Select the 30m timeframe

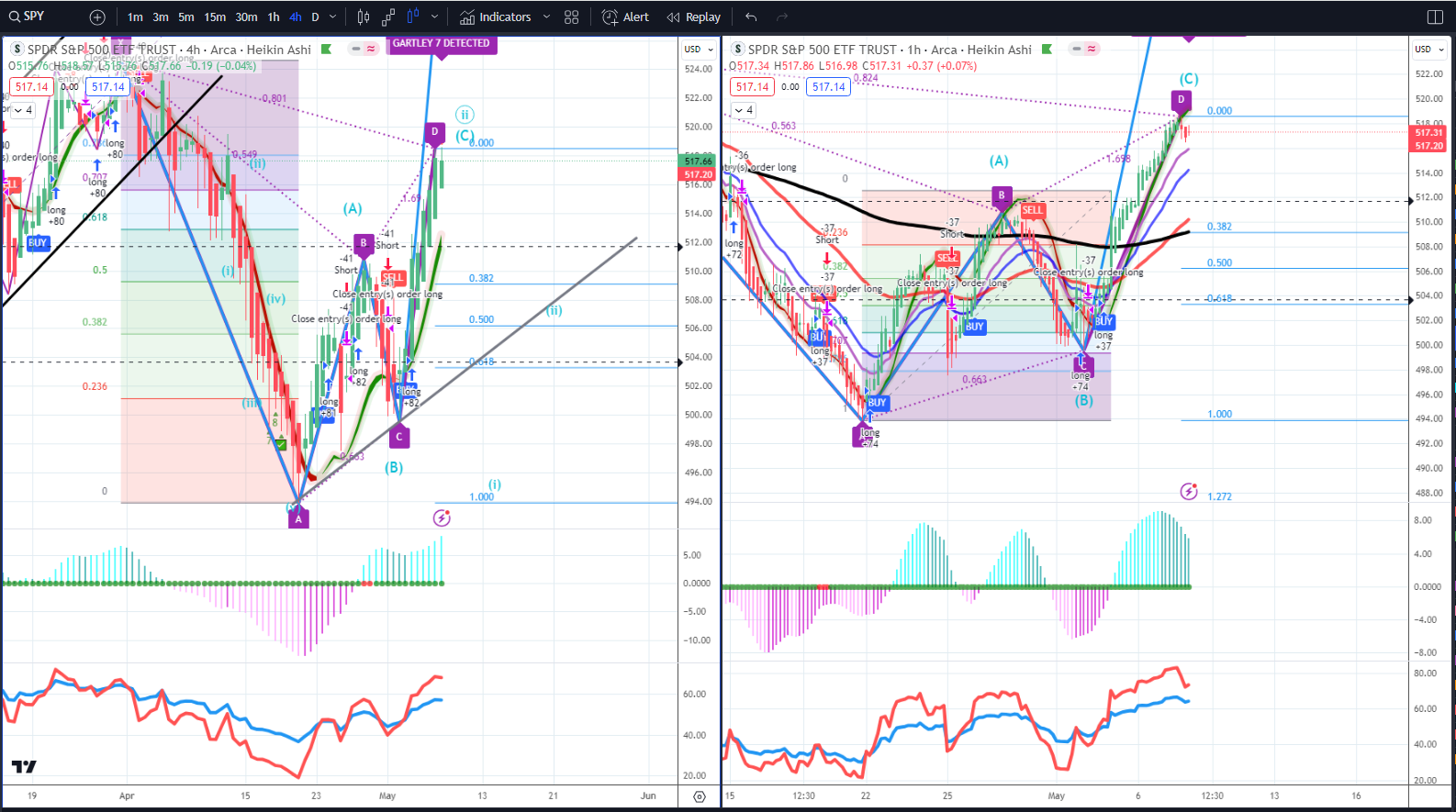(246, 17)
